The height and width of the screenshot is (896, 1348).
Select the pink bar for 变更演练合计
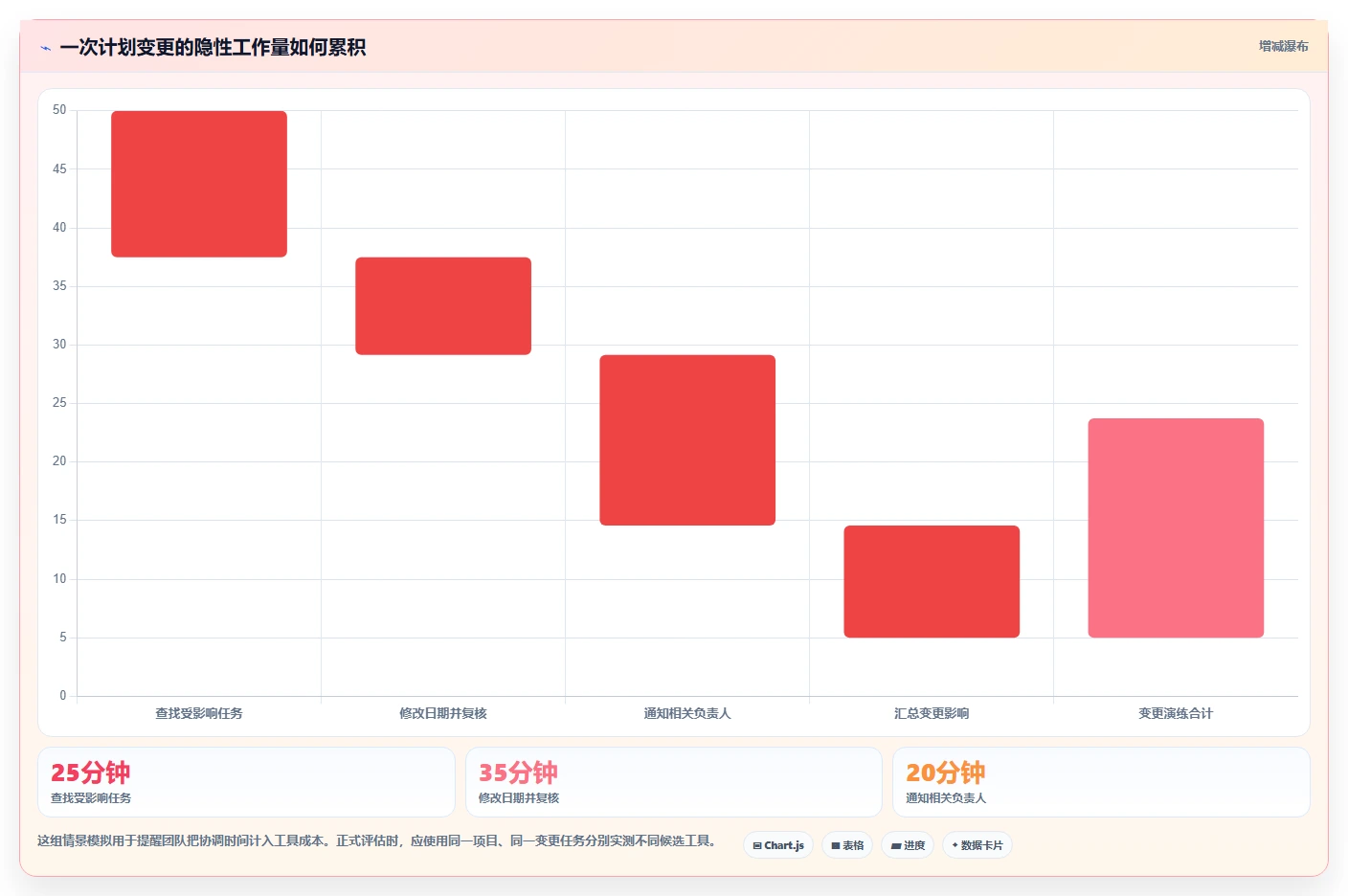click(x=1176, y=528)
